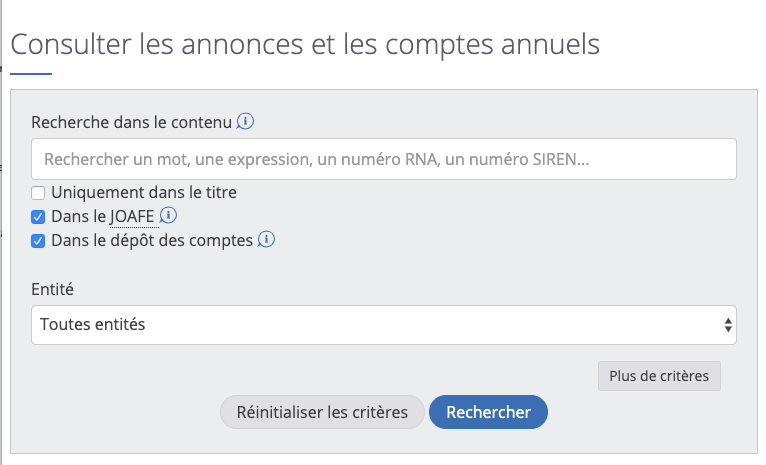The width and height of the screenshot is (766, 465).
Task: Show info icon for dépôt des comptes
Action: pyautogui.click(x=266, y=239)
